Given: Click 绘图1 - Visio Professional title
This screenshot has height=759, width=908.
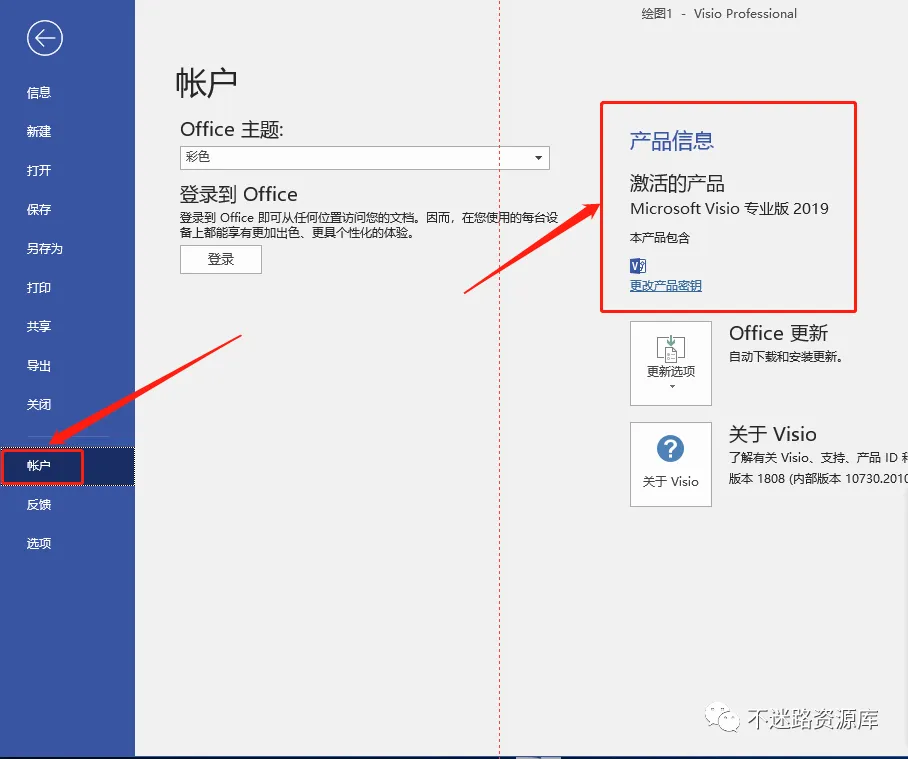Looking at the screenshot, I should pyautogui.click(x=719, y=13).
